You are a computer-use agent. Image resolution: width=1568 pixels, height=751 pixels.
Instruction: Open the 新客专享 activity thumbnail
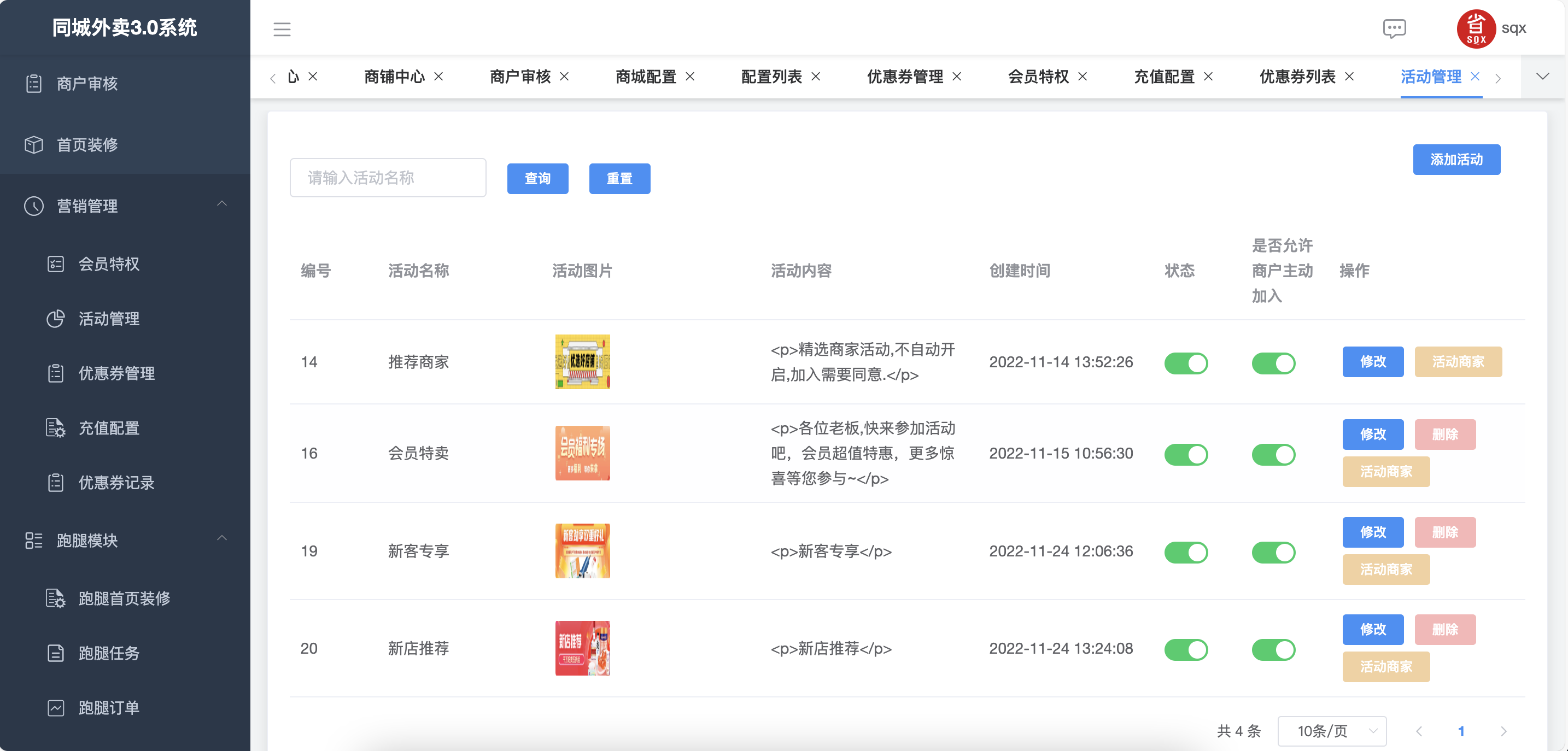(582, 551)
